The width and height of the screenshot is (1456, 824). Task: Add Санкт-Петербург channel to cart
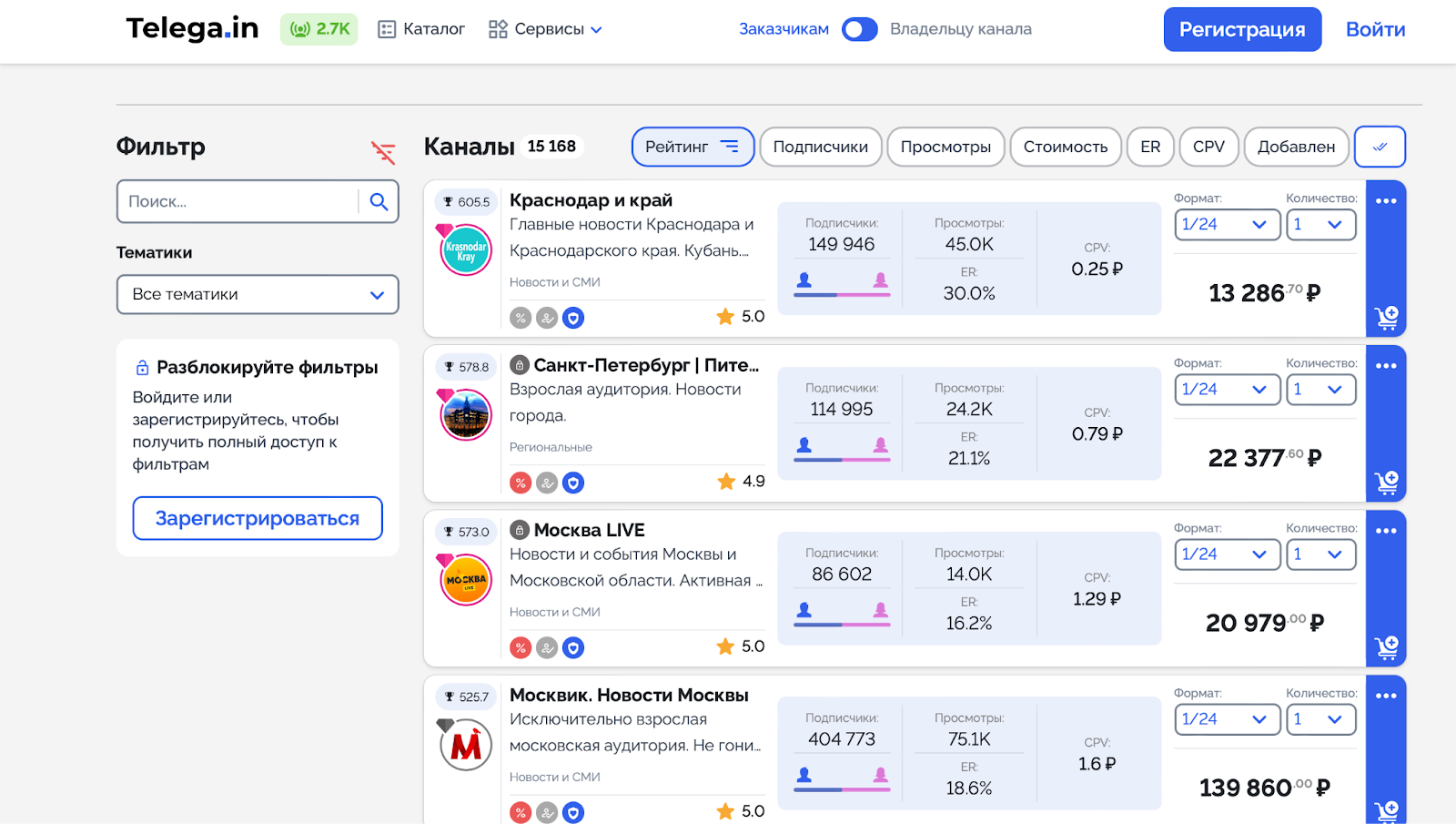[1386, 483]
